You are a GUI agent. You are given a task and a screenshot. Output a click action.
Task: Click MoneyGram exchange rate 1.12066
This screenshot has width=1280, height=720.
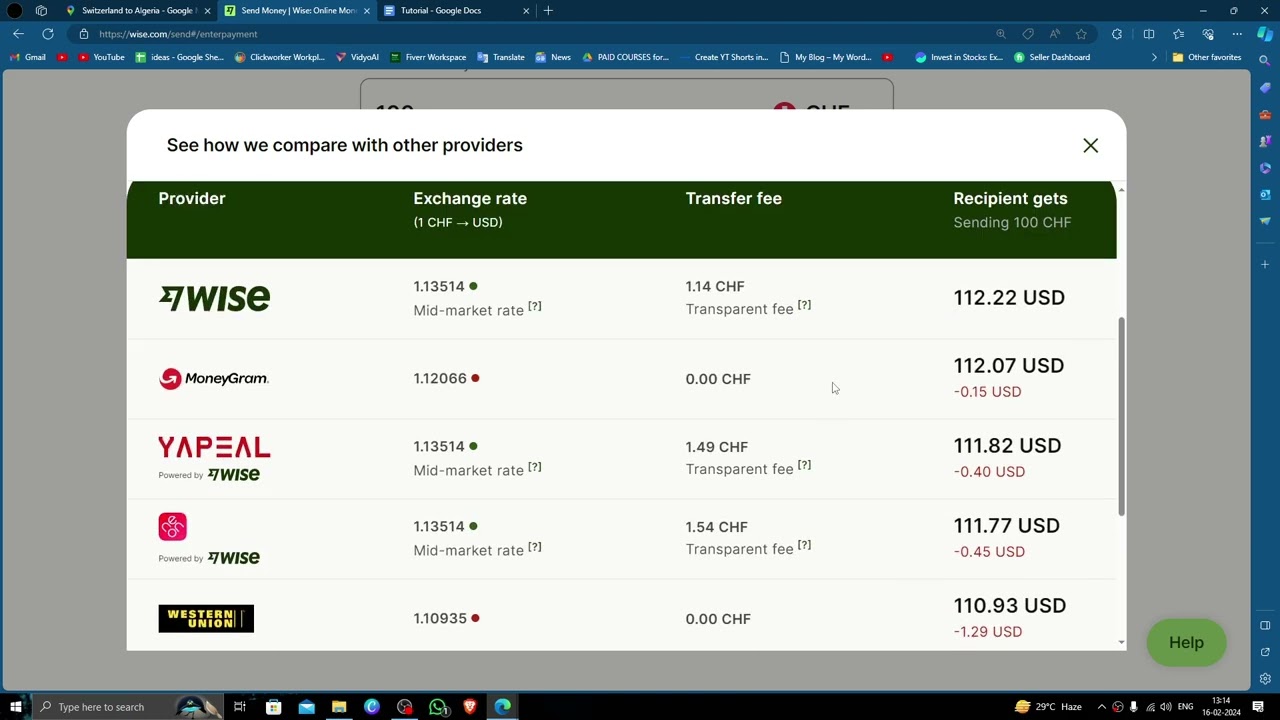tap(440, 378)
